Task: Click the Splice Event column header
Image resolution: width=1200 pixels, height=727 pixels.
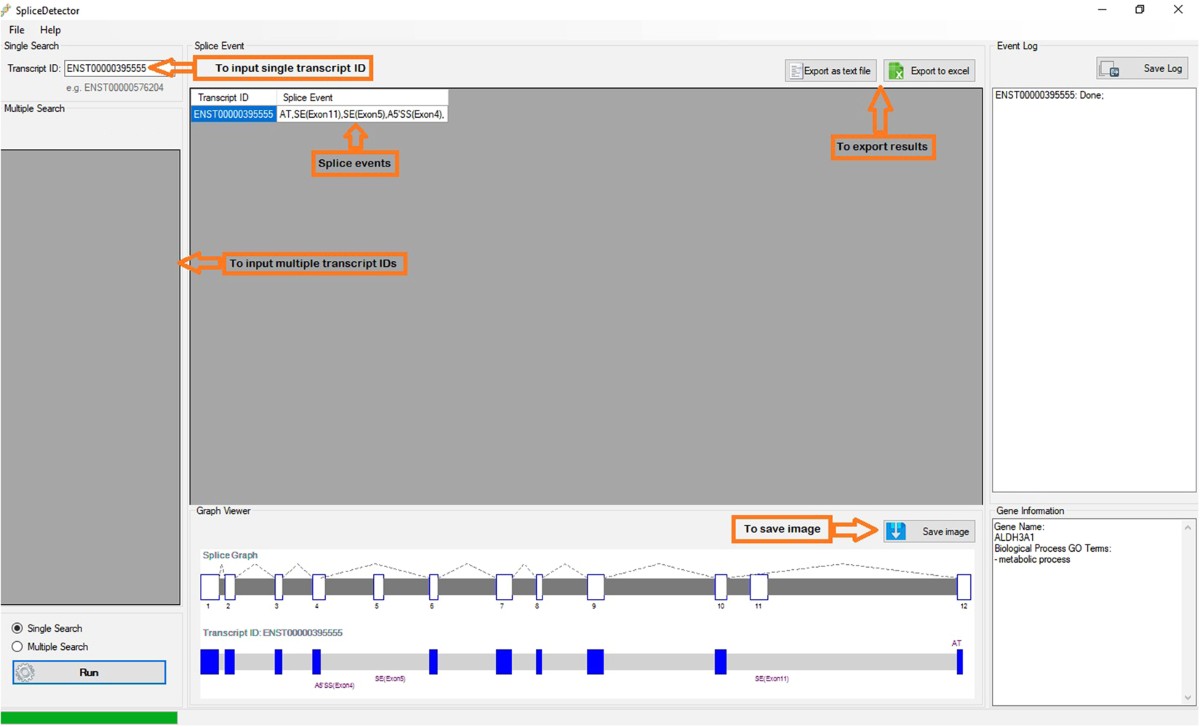Action: pos(308,98)
